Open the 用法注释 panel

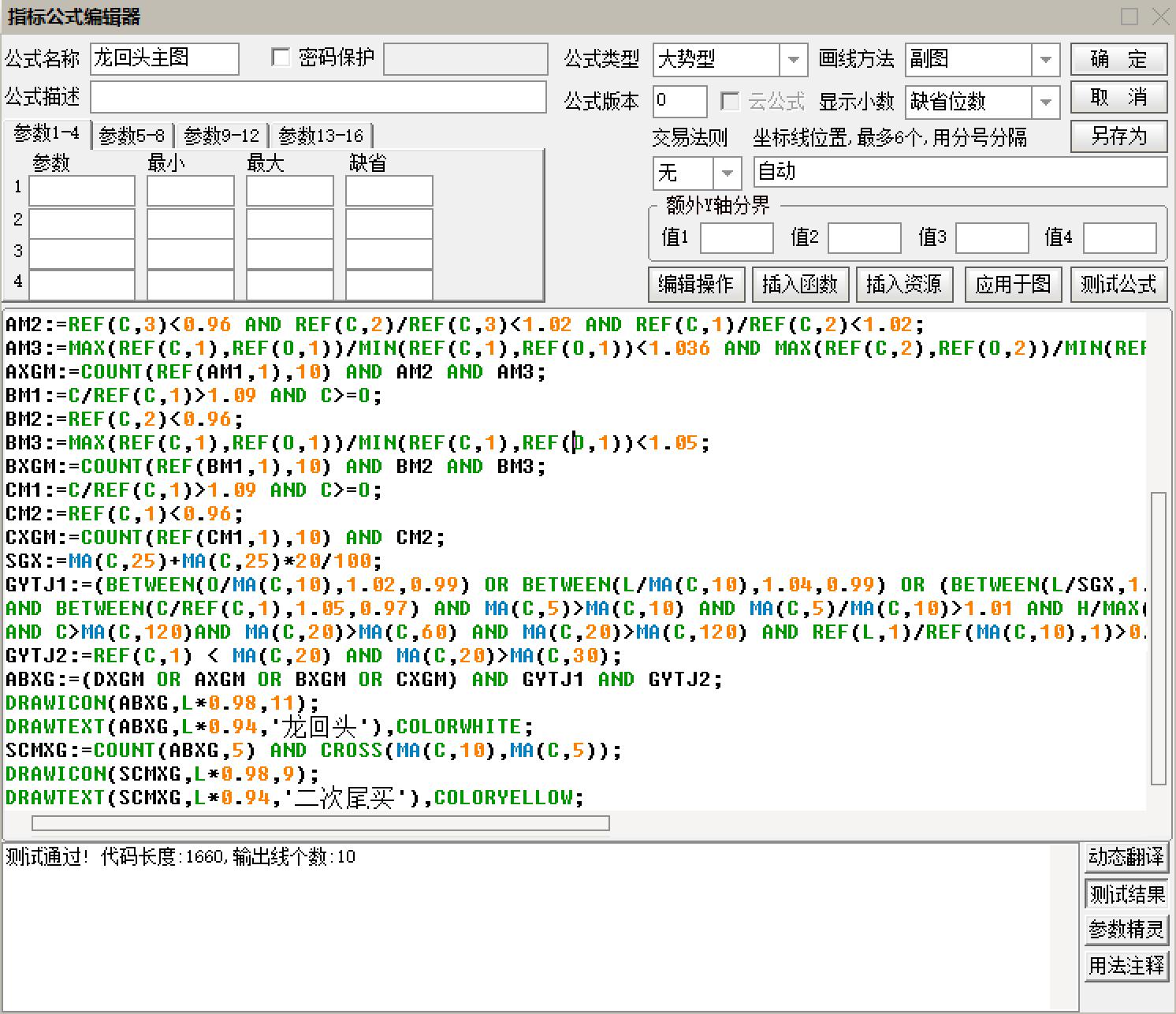[1126, 965]
